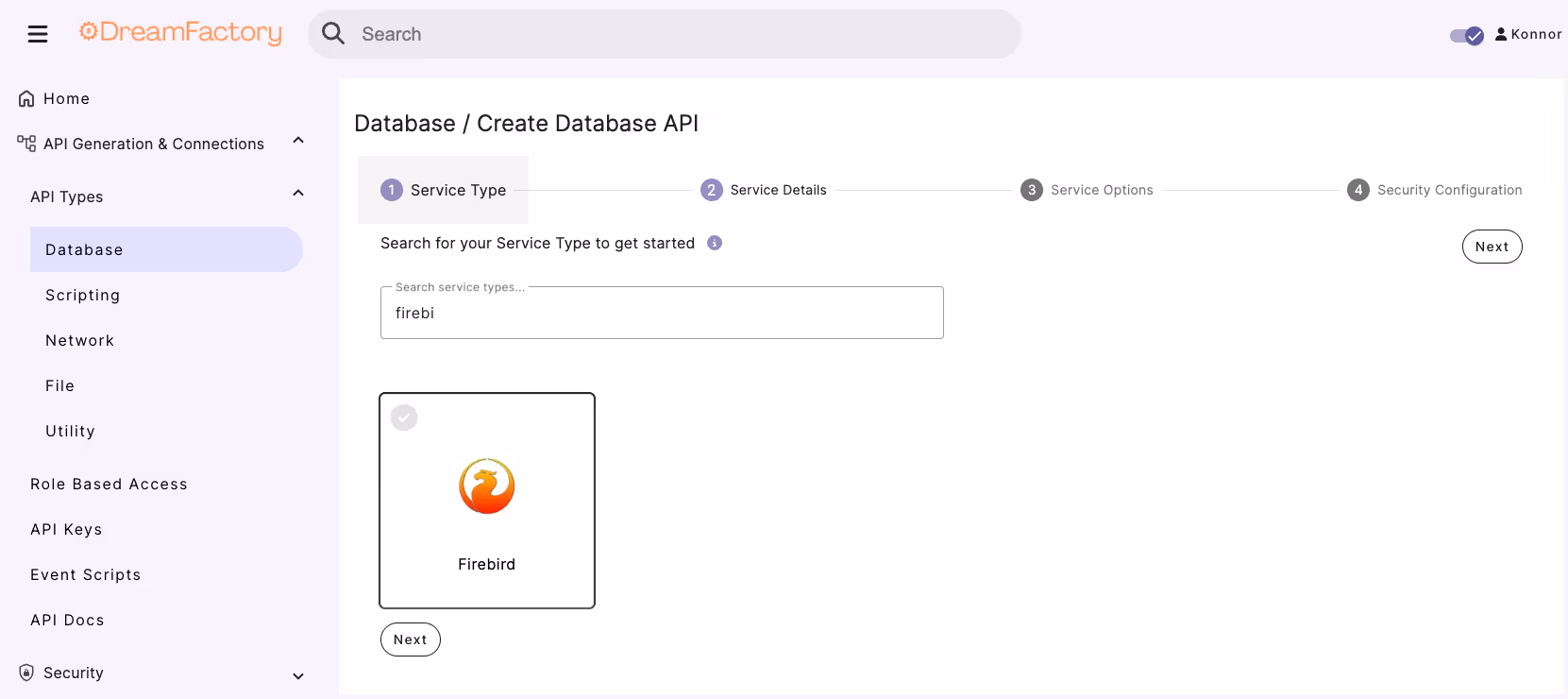Open Event Scripts page

[85, 574]
